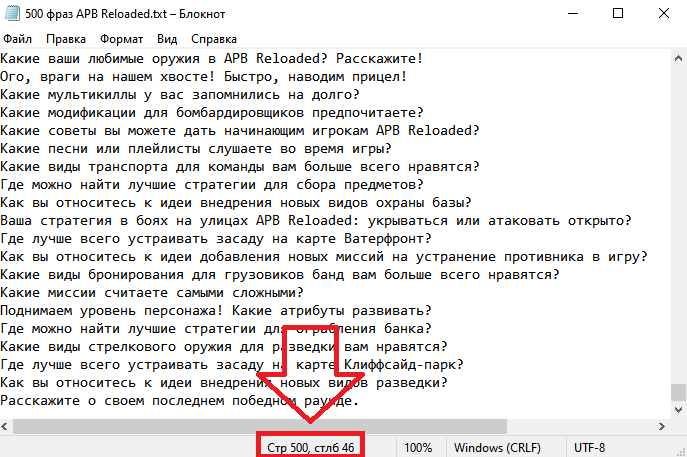Click line 'Какие модификации для бомбардировщиков предпочитаете?'
Viewport: 687px width, 457px height.
(212, 113)
